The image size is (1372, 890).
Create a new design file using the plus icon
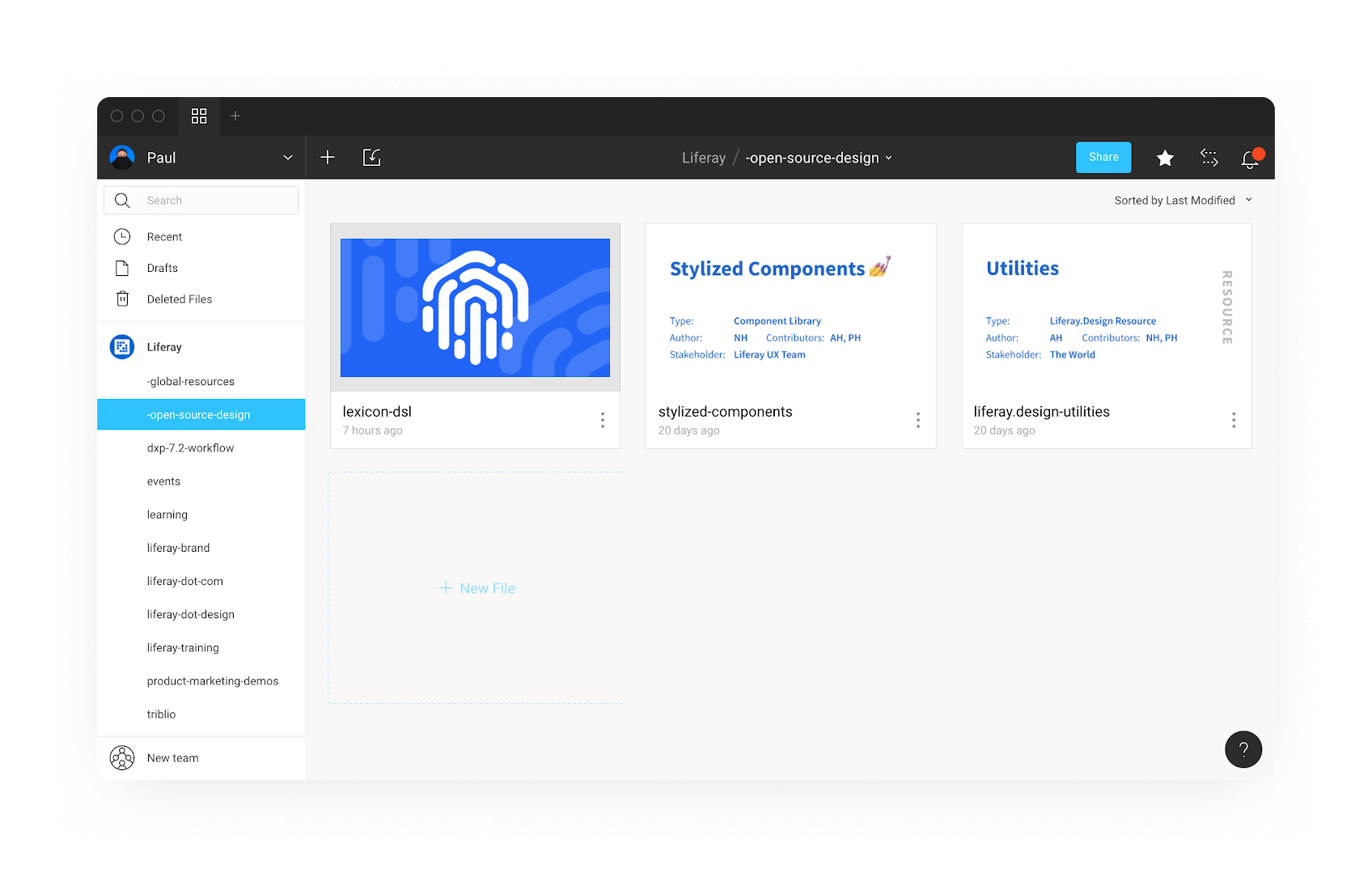click(328, 157)
